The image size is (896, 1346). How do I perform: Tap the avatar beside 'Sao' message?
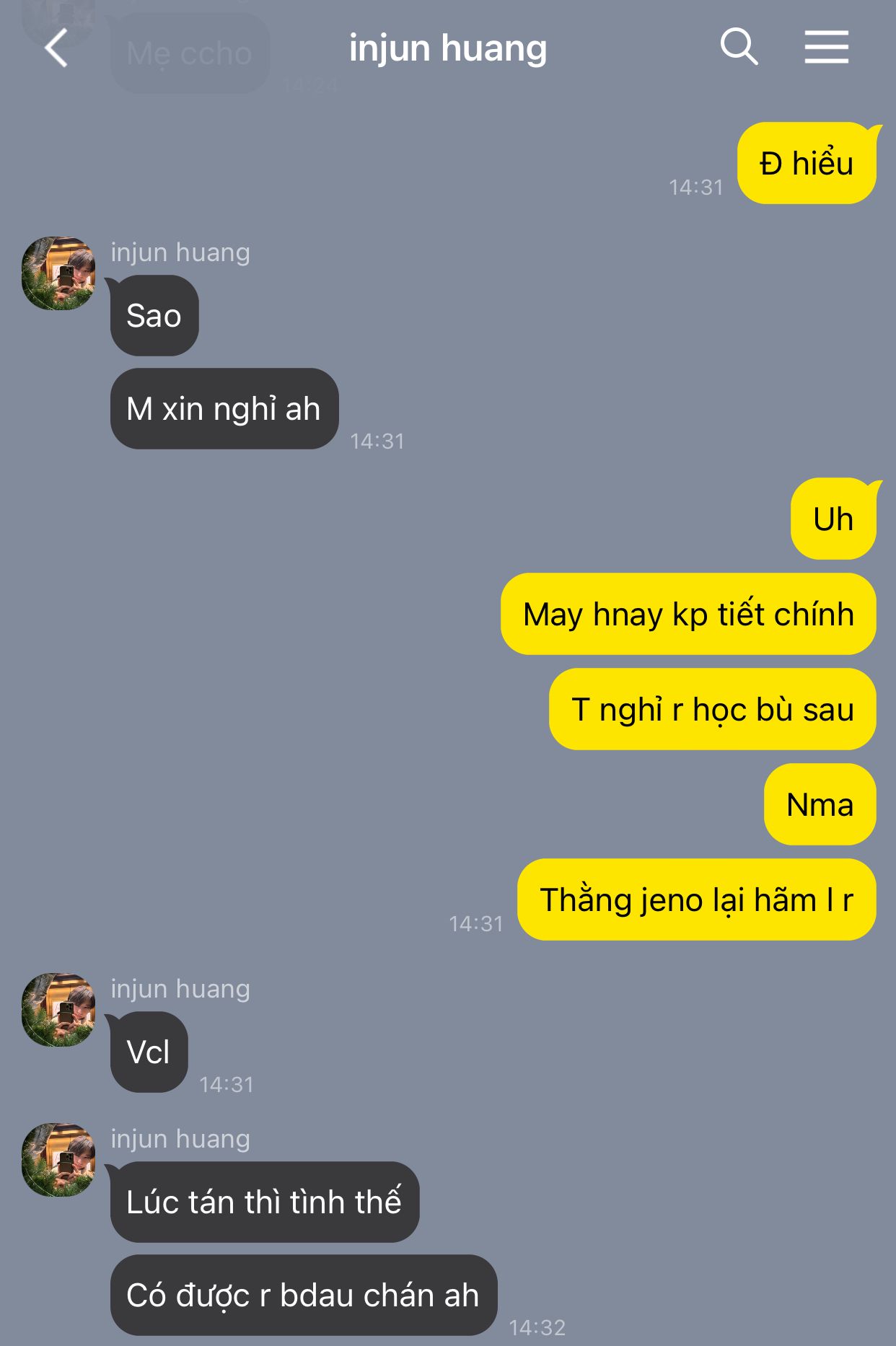click(x=58, y=273)
